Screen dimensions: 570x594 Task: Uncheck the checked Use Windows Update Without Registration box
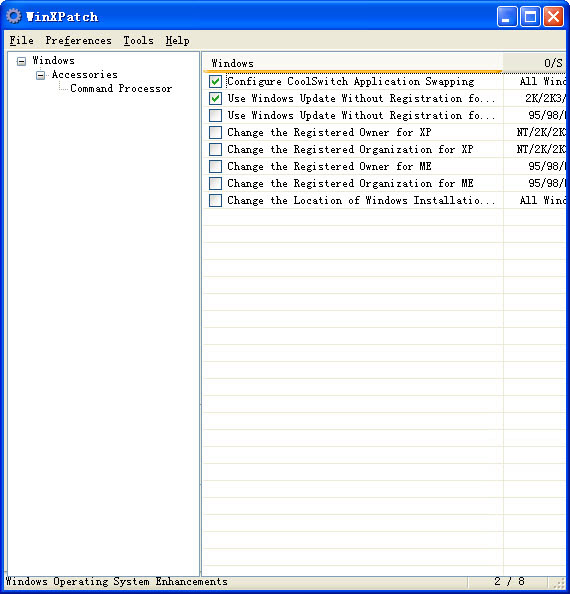point(216,98)
